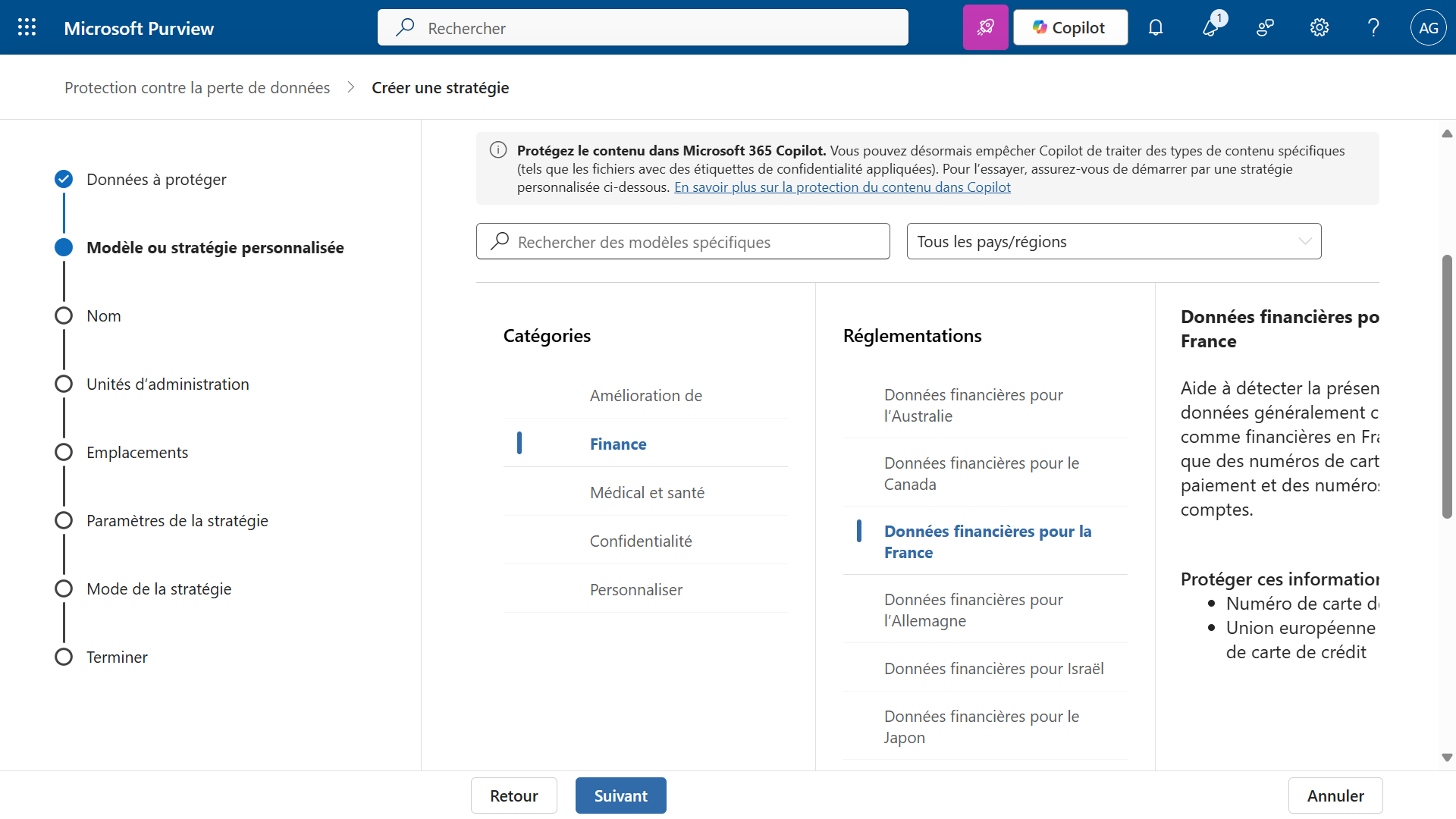Click the completed Données à protéger step
1456x819 pixels.
(x=64, y=180)
